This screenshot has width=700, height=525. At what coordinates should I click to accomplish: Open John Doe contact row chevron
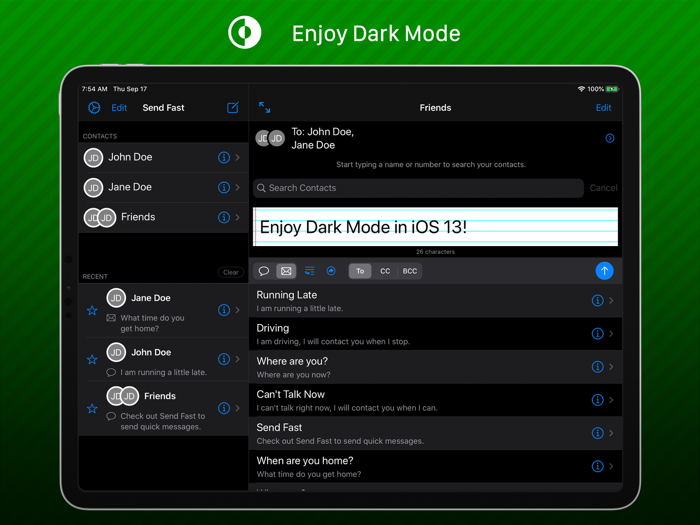238,157
